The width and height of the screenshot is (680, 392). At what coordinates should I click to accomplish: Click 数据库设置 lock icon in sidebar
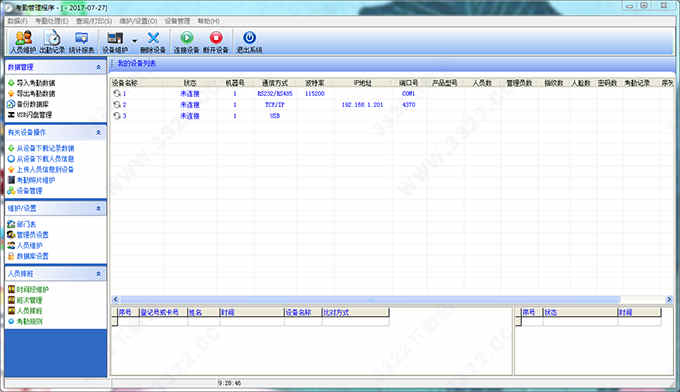(x=11, y=256)
